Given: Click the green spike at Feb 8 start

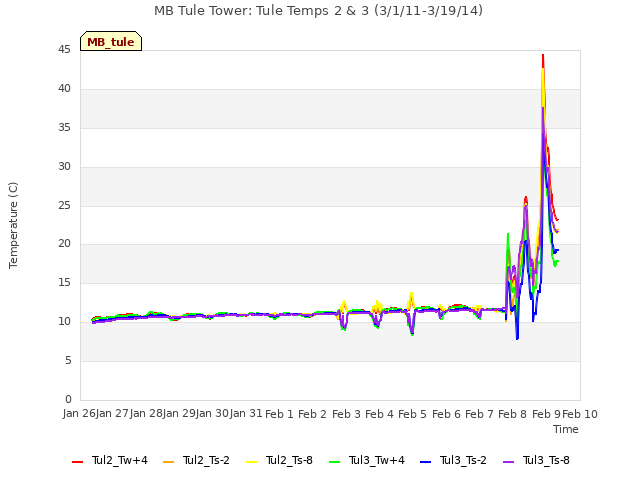Looking at the screenshot, I should pyautogui.click(x=508, y=235).
